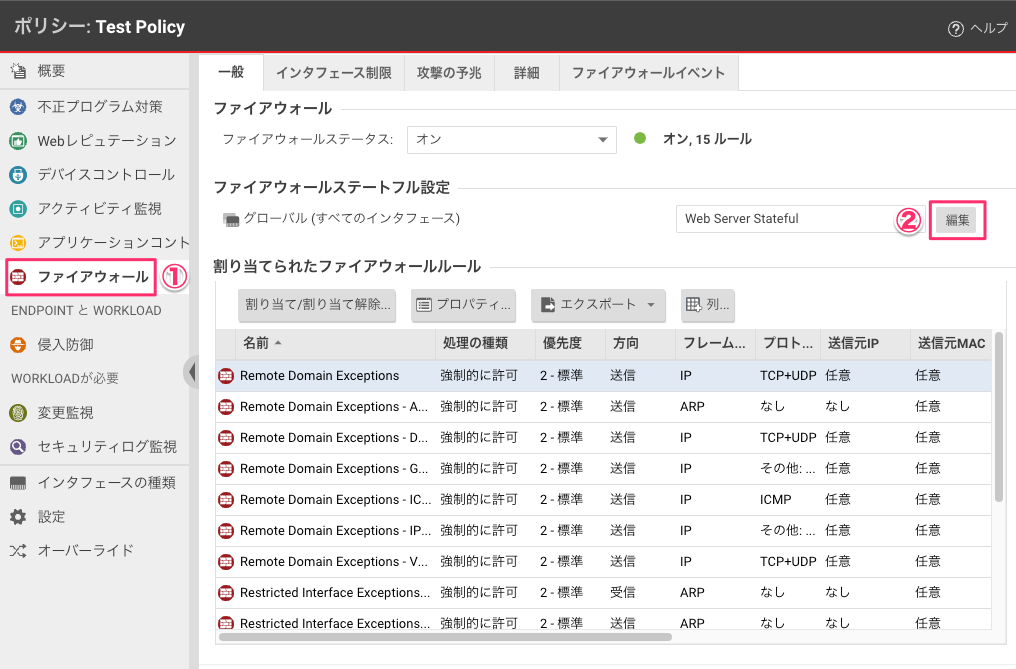This screenshot has height=669, width=1016.
Task: Click the セキュリティログ監視 magnifier icon
Action: [18, 447]
